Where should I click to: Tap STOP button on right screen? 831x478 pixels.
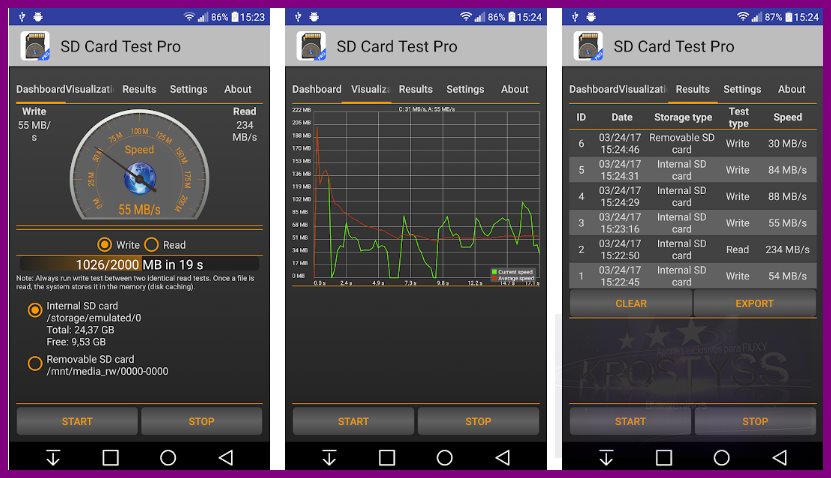pos(755,421)
